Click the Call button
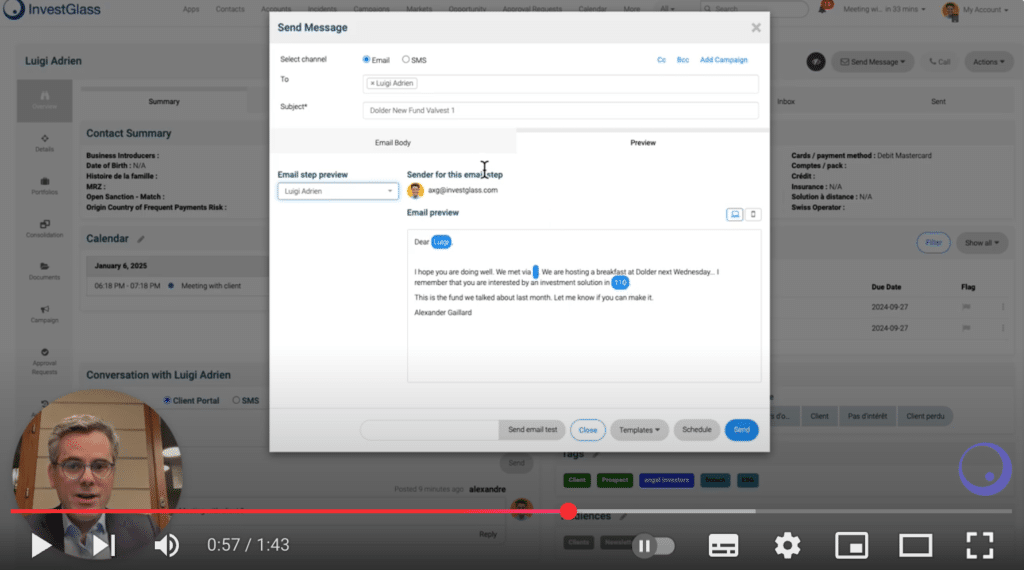This screenshot has height=570, width=1024. pos(939,62)
